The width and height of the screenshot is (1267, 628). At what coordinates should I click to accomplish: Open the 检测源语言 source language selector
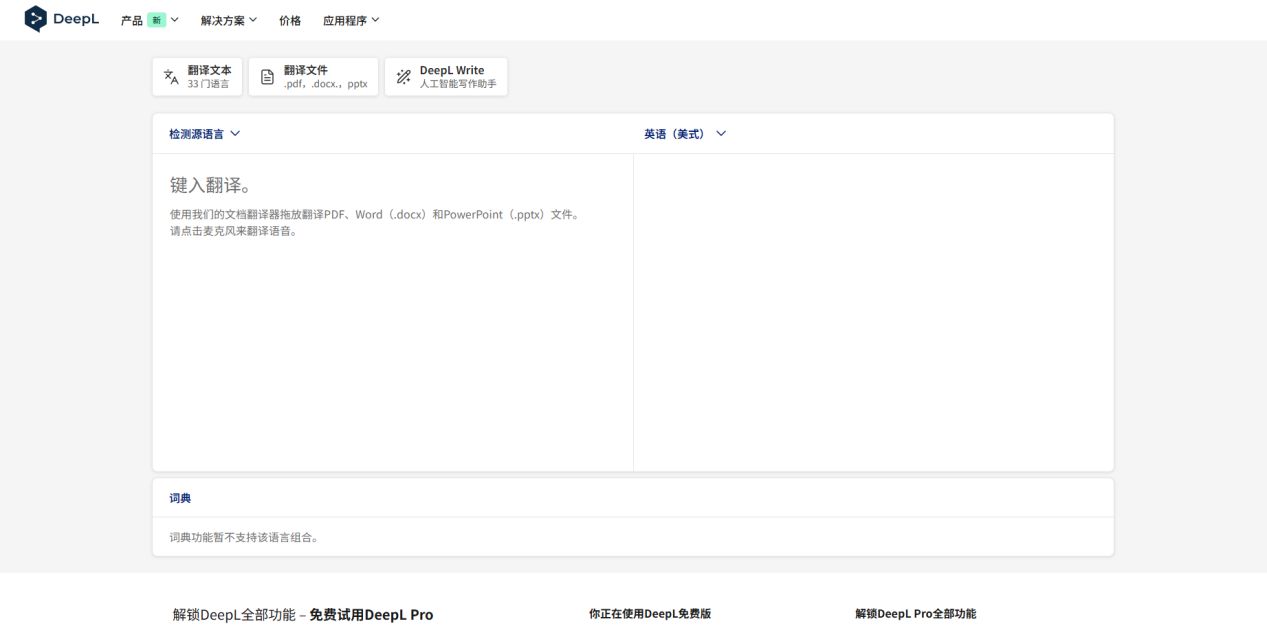click(x=205, y=133)
